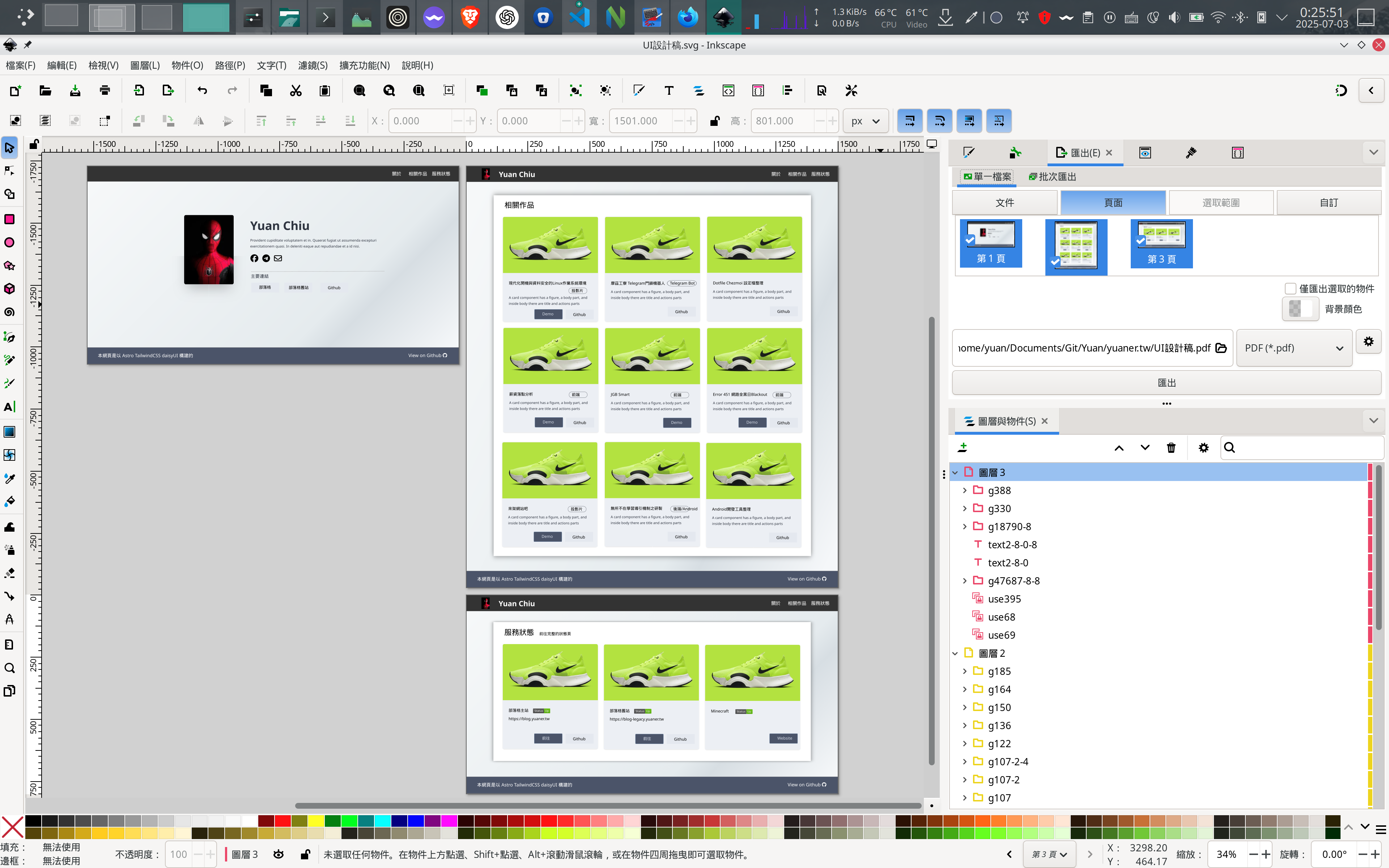The height and width of the screenshot is (868, 1389).
Task: Open the XML editor icon
Action: click(x=729, y=91)
